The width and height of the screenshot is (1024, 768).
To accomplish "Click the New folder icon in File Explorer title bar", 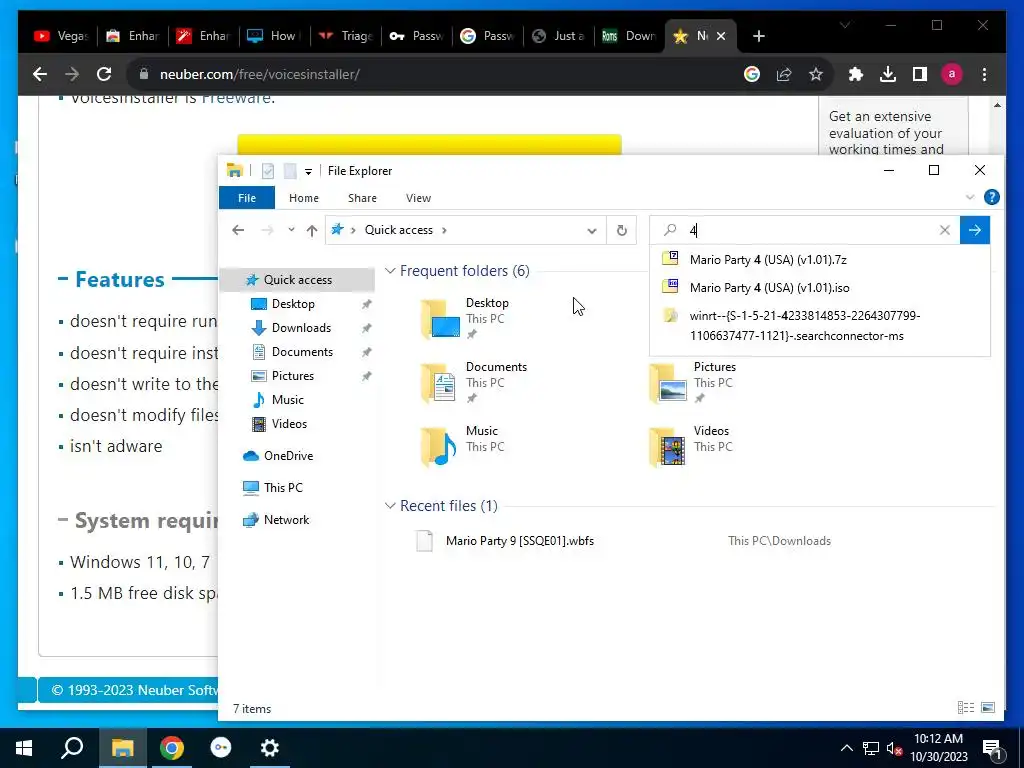I will (290, 171).
